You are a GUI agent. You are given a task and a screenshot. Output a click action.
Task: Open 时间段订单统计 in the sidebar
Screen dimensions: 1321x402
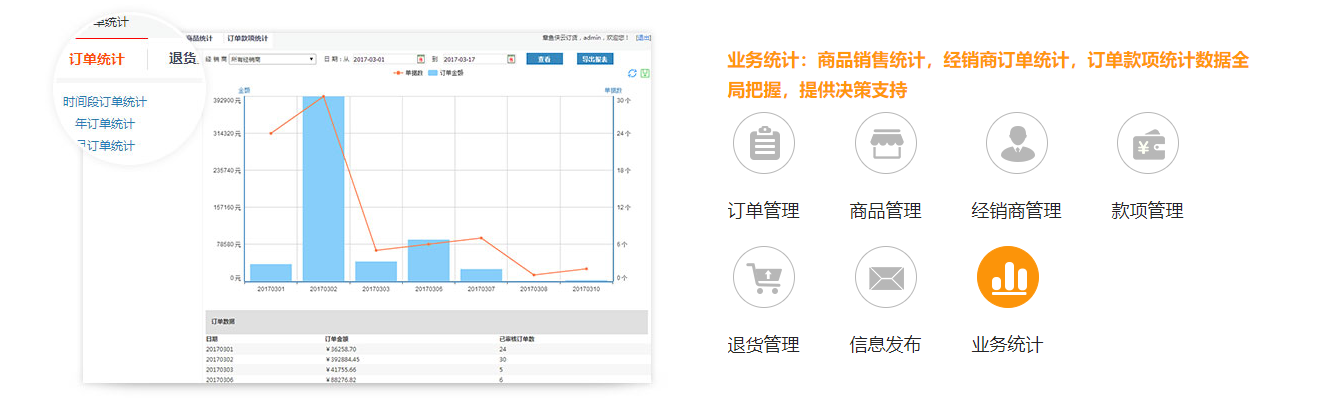(105, 102)
